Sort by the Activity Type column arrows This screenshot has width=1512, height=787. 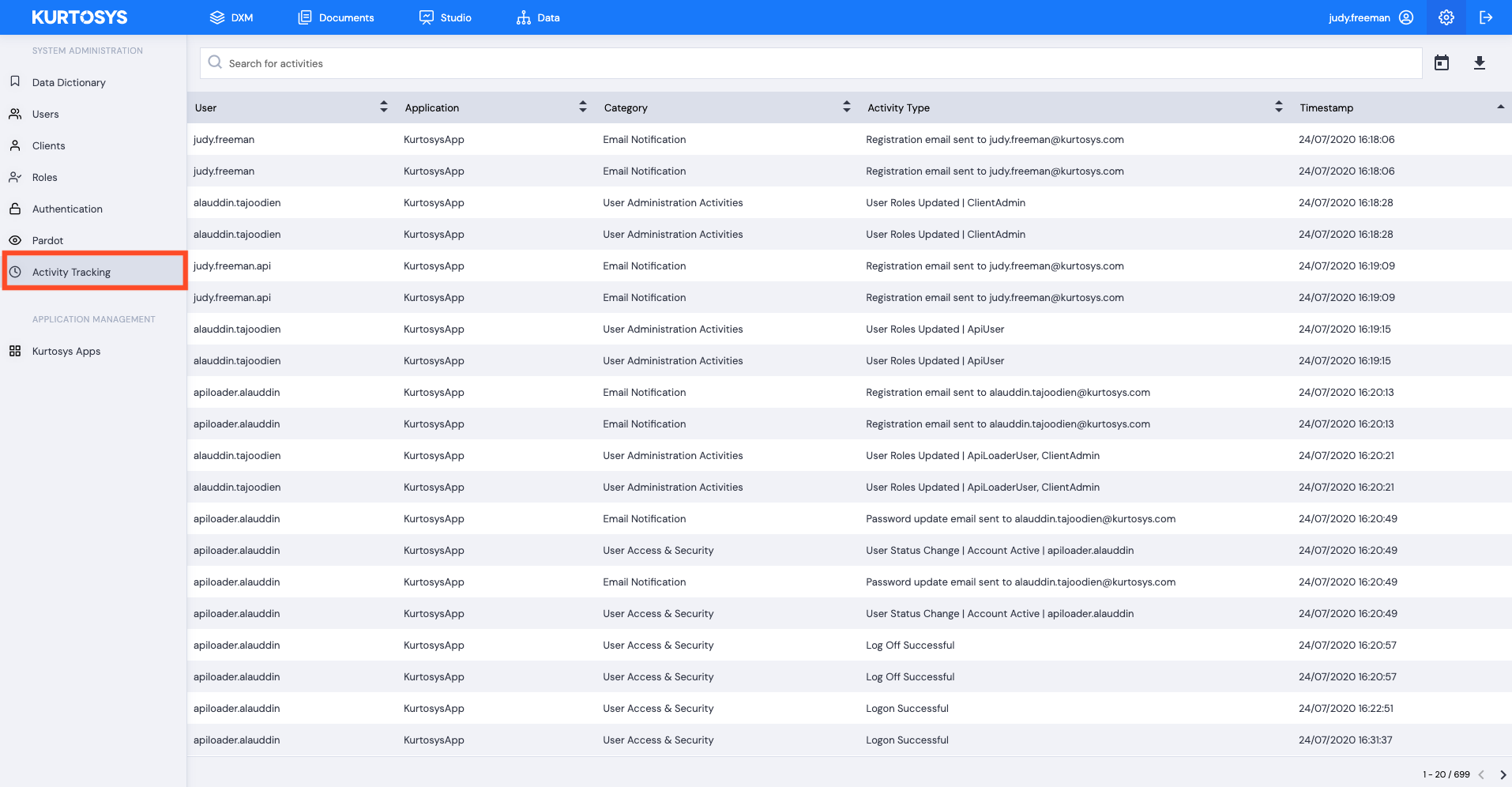[1279, 107]
